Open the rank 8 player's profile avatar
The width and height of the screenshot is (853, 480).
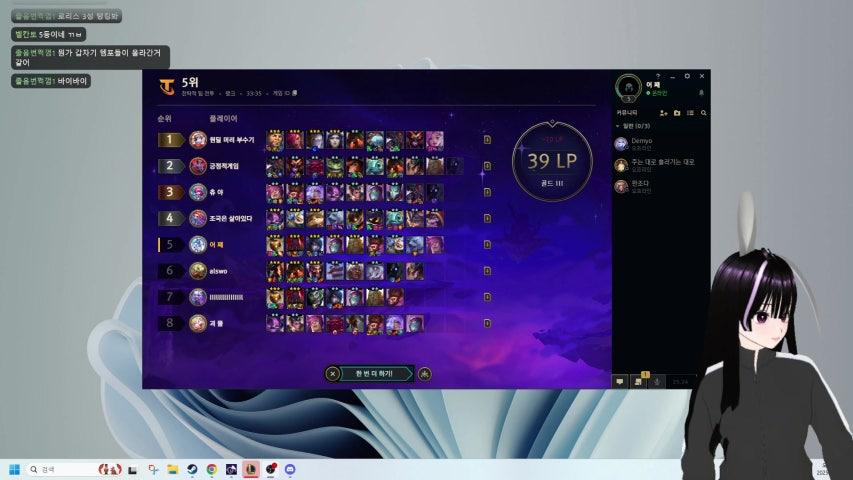tap(197, 323)
